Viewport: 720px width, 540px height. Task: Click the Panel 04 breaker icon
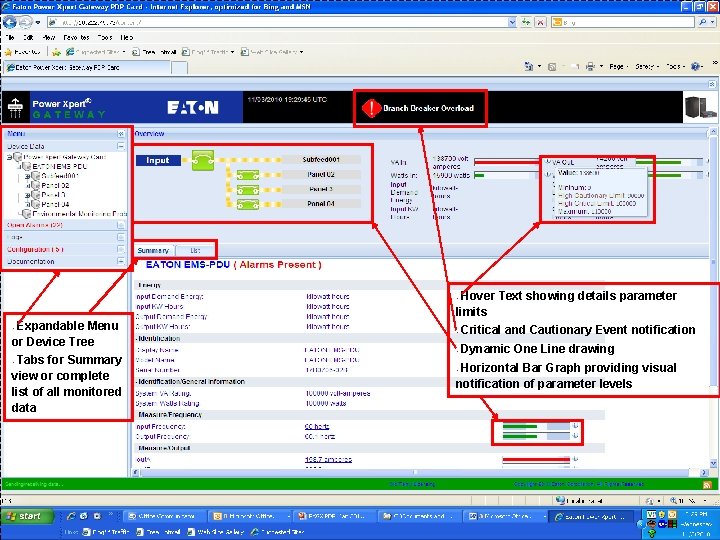(x=248, y=204)
